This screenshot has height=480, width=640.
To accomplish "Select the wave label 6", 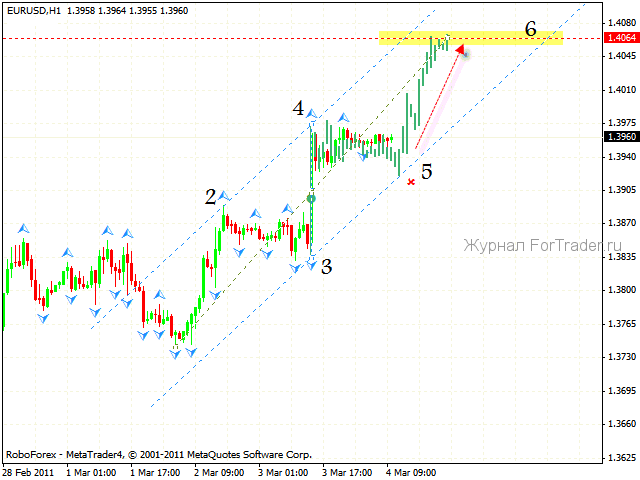I will pyautogui.click(x=531, y=30).
